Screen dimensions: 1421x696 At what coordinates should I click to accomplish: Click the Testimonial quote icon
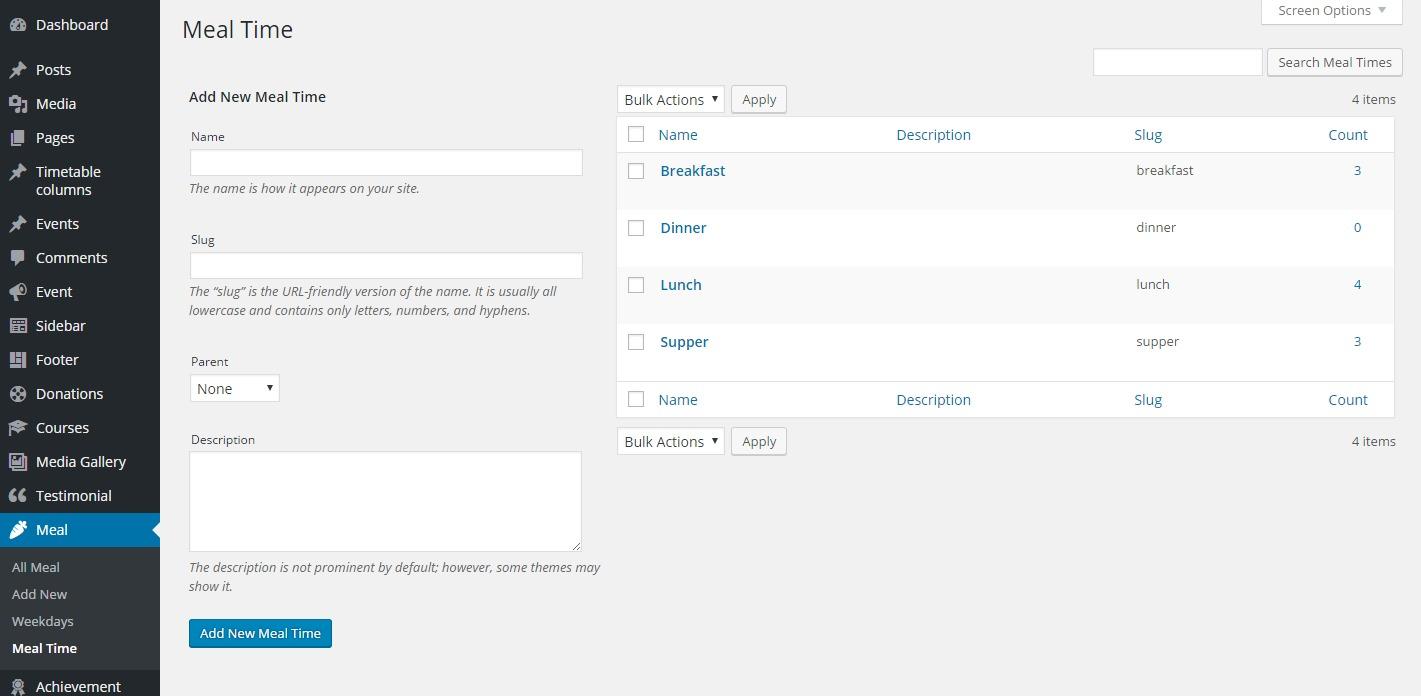click(17, 496)
